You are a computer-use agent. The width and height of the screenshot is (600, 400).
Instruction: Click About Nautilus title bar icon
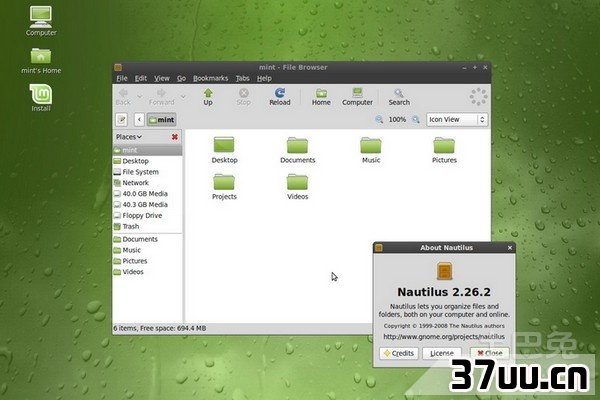coord(379,248)
